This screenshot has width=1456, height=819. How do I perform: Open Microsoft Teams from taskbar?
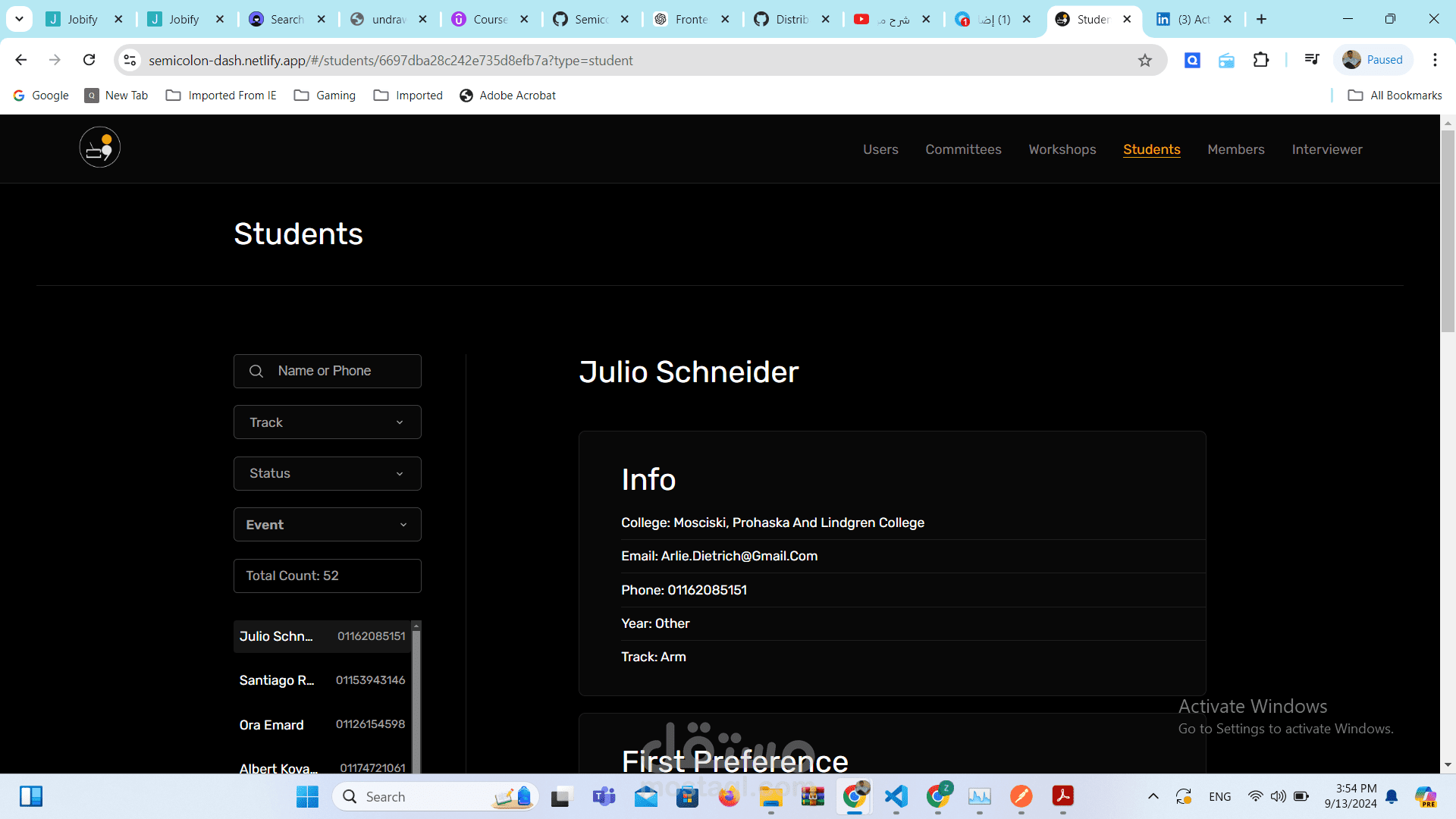[x=604, y=796]
